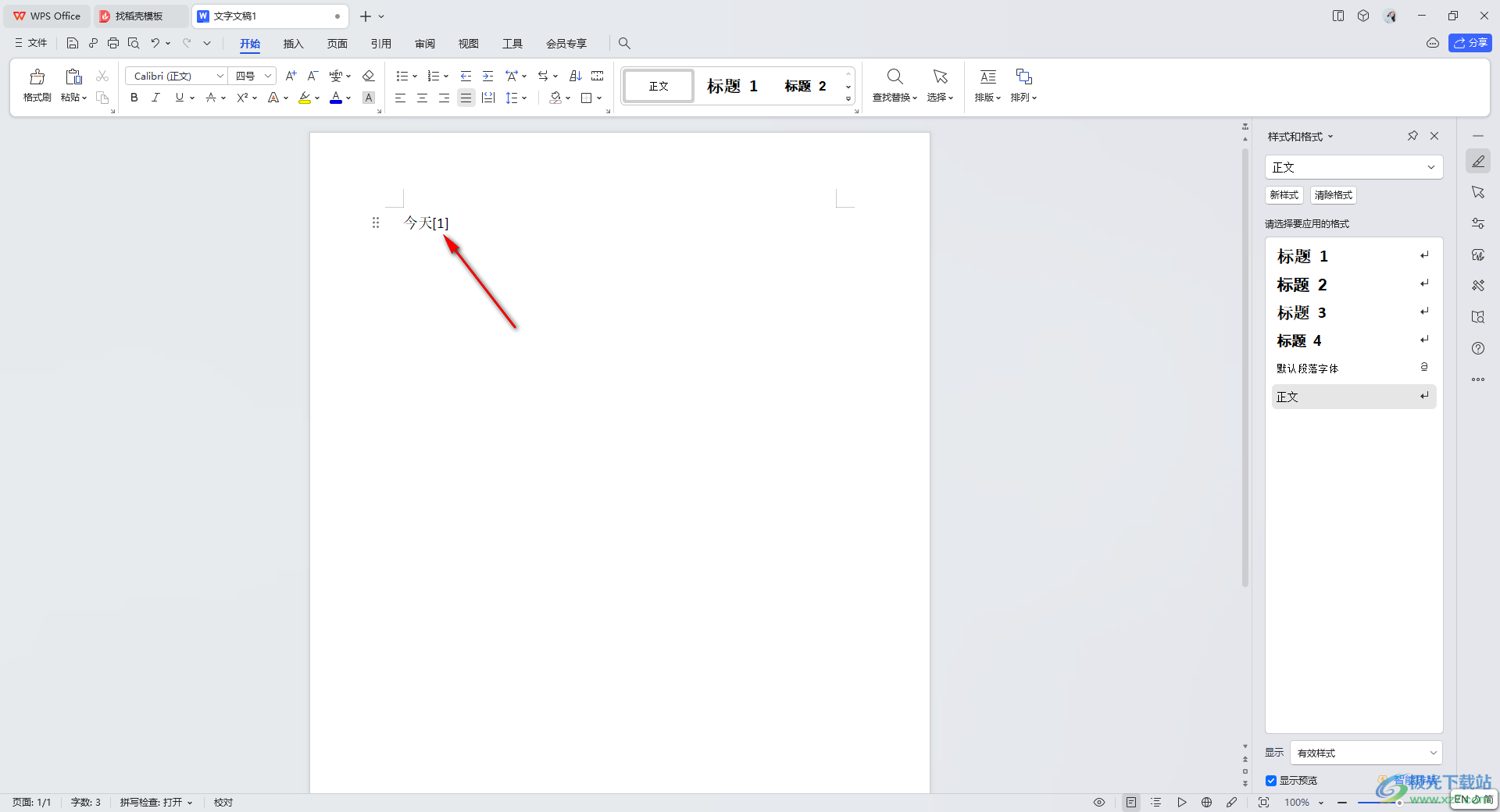This screenshot has height=812, width=1500.
Task: Apply the font color red A swatch
Action: coord(336,98)
